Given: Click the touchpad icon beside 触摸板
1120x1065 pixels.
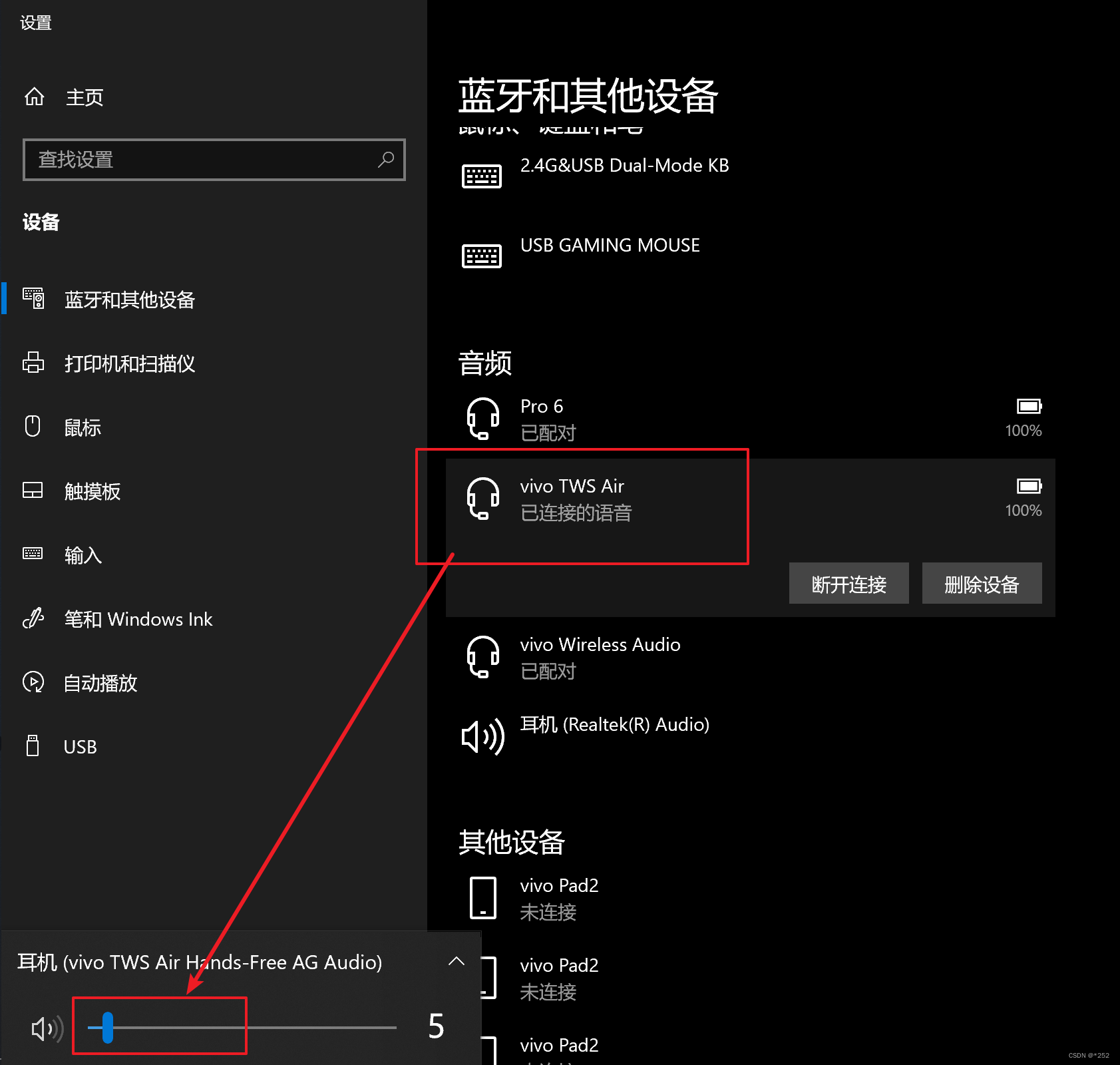Looking at the screenshot, I should 33,490.
